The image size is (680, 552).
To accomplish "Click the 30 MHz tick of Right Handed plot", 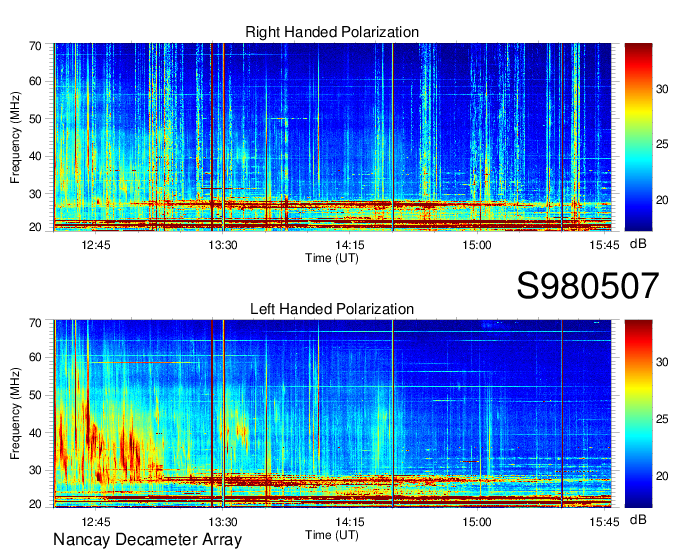I will pos(35,194).
